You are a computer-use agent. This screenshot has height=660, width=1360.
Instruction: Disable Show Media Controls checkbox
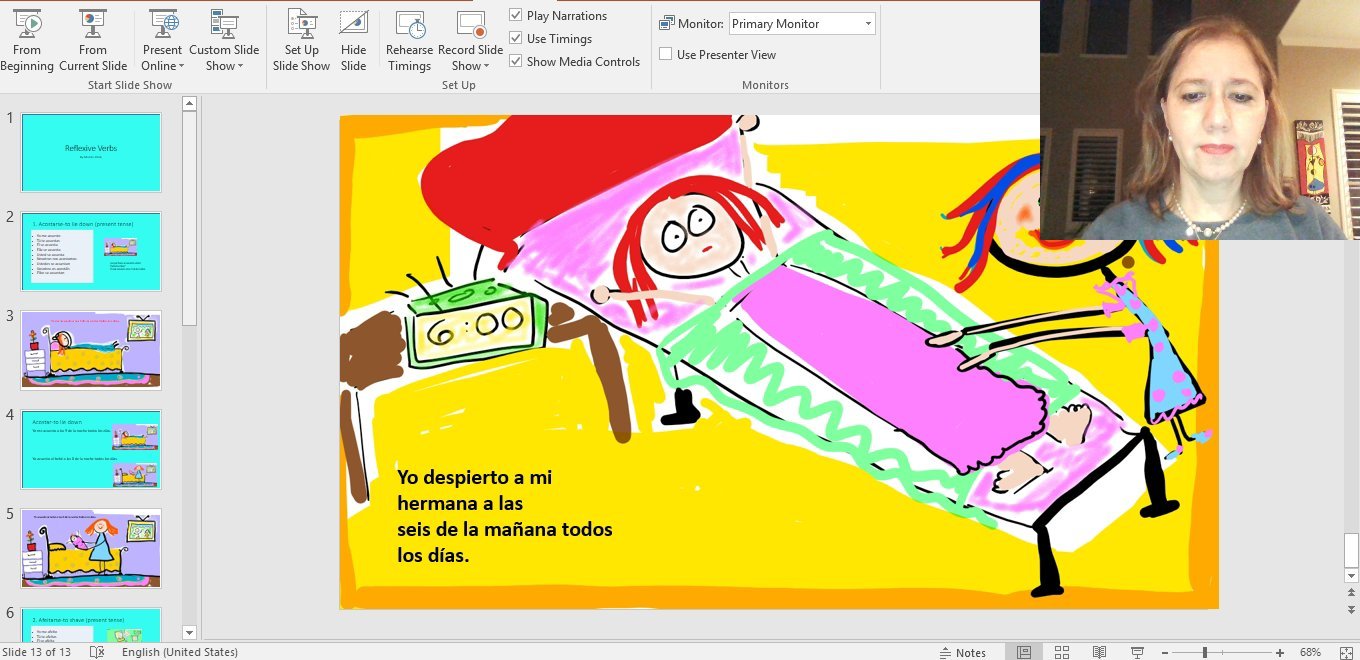coord(516,62)
